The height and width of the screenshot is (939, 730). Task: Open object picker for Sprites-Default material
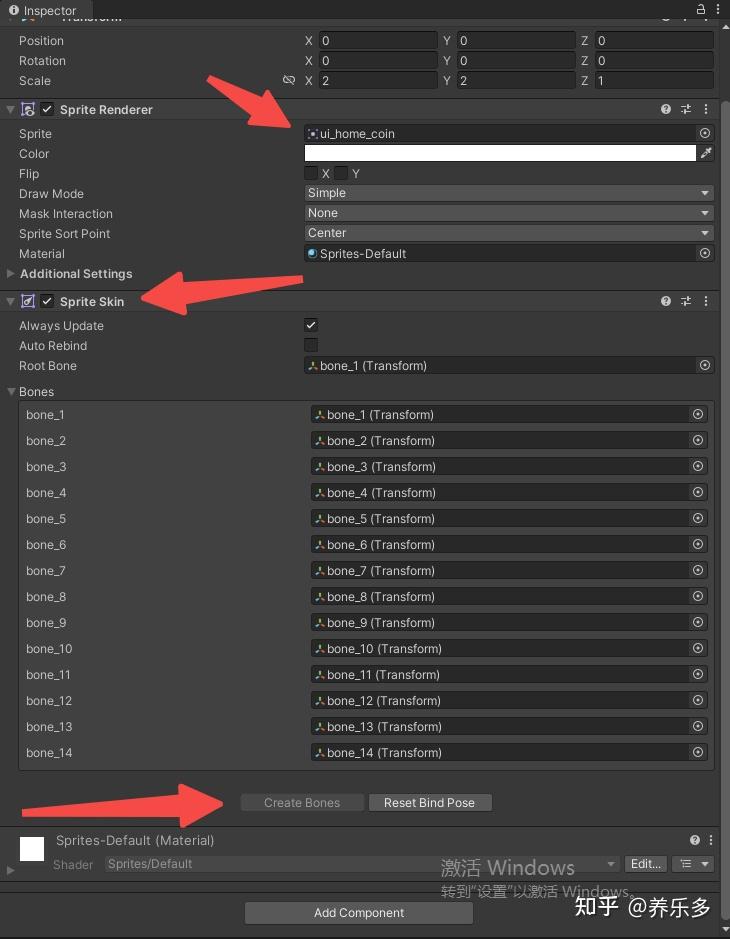pyautogui.click(x=705, y=253)
